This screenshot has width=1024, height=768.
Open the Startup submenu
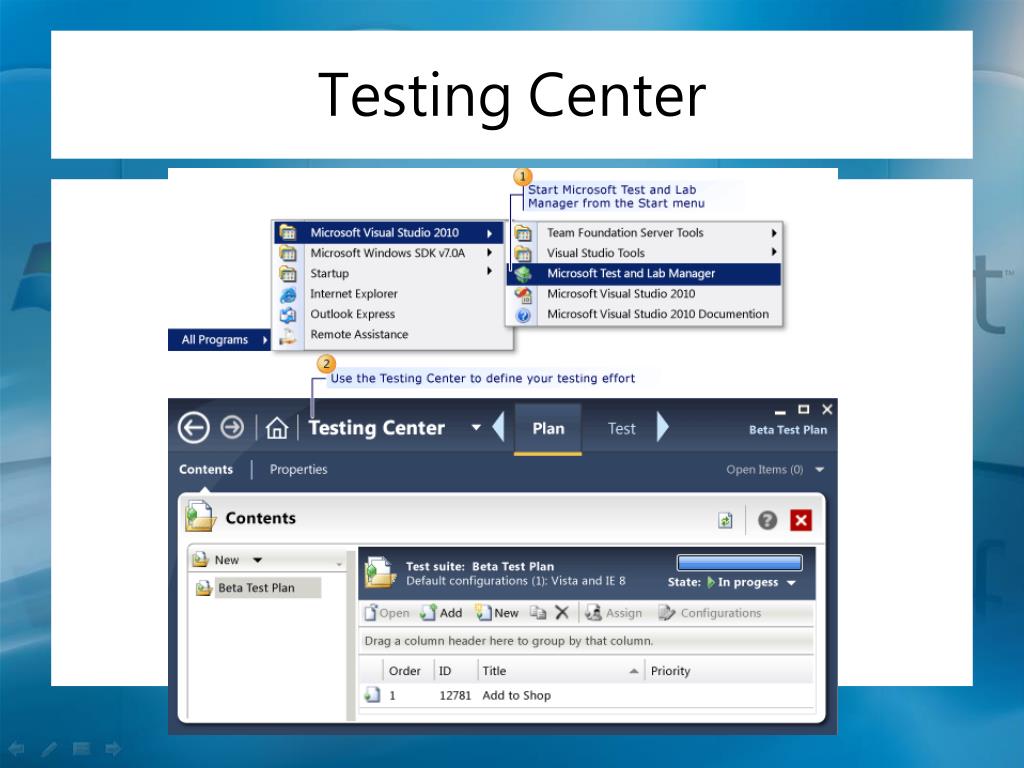(389, 273)
